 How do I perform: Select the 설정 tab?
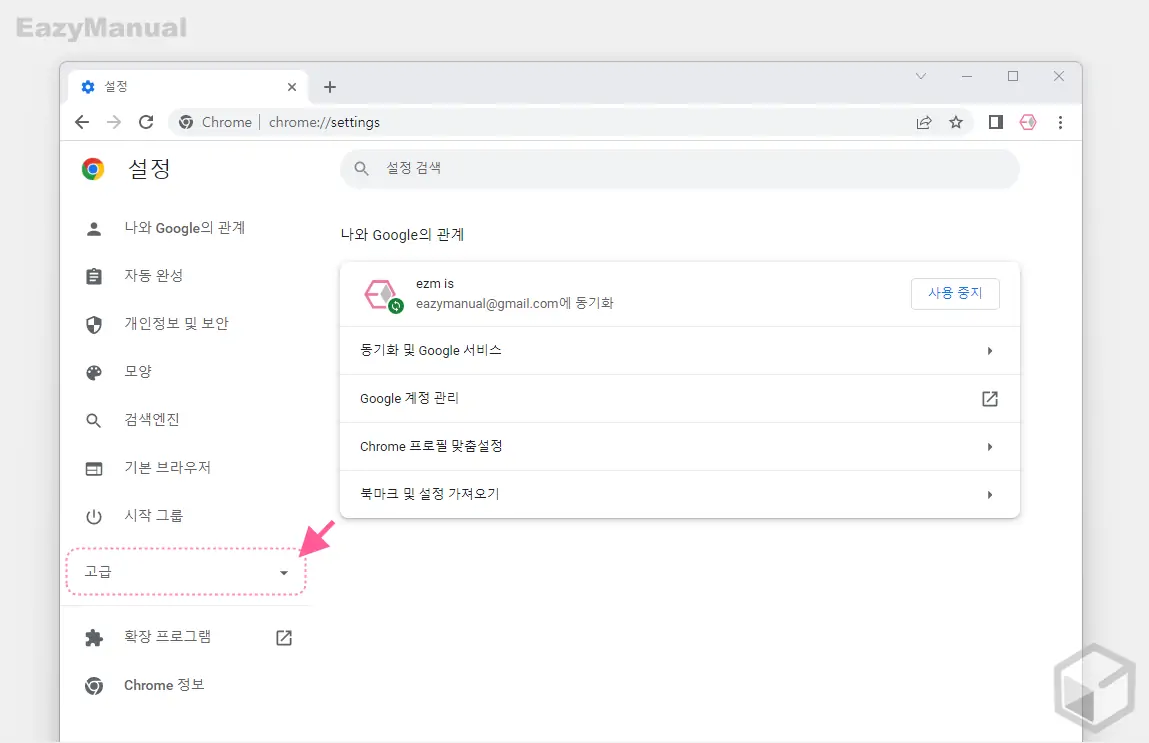188,87
